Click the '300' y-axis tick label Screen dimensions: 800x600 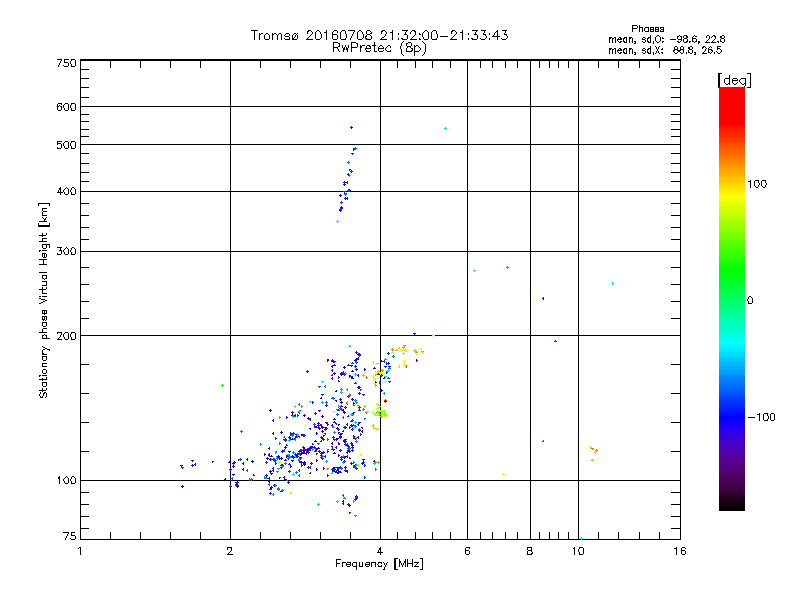(67, 251)
